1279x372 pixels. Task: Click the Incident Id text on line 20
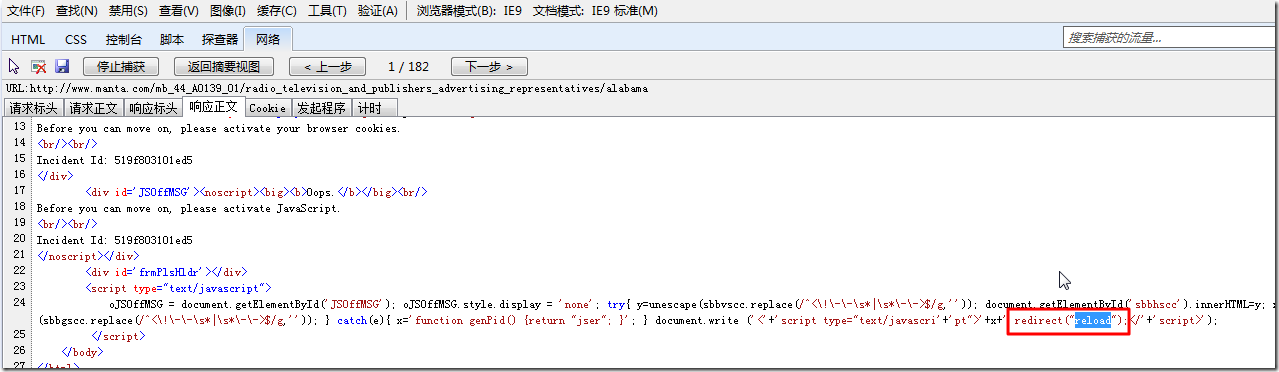pos(115,240)
